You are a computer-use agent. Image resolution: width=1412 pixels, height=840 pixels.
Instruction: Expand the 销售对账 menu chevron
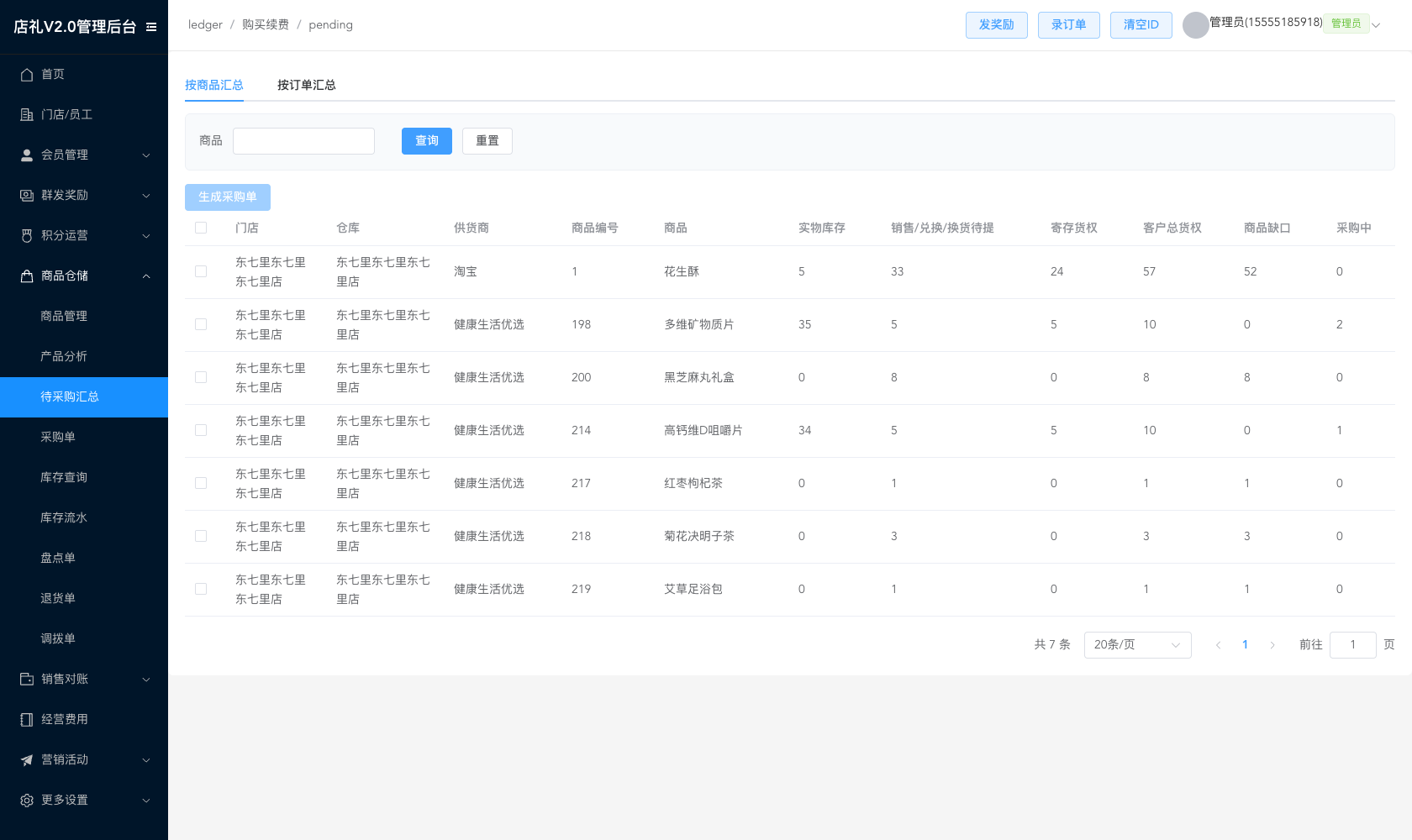tap(146, 680)
